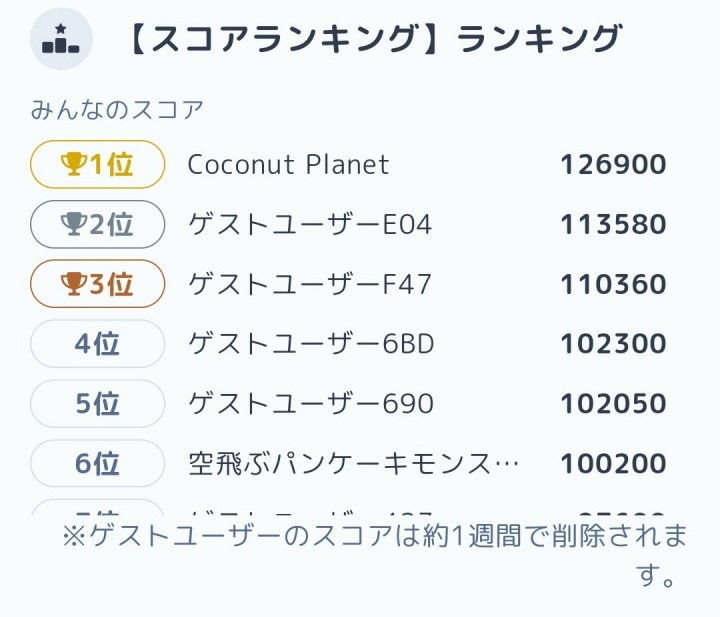Click the podium ranking icon in header
Screen dimensions: 720x617
coord(61,39)
